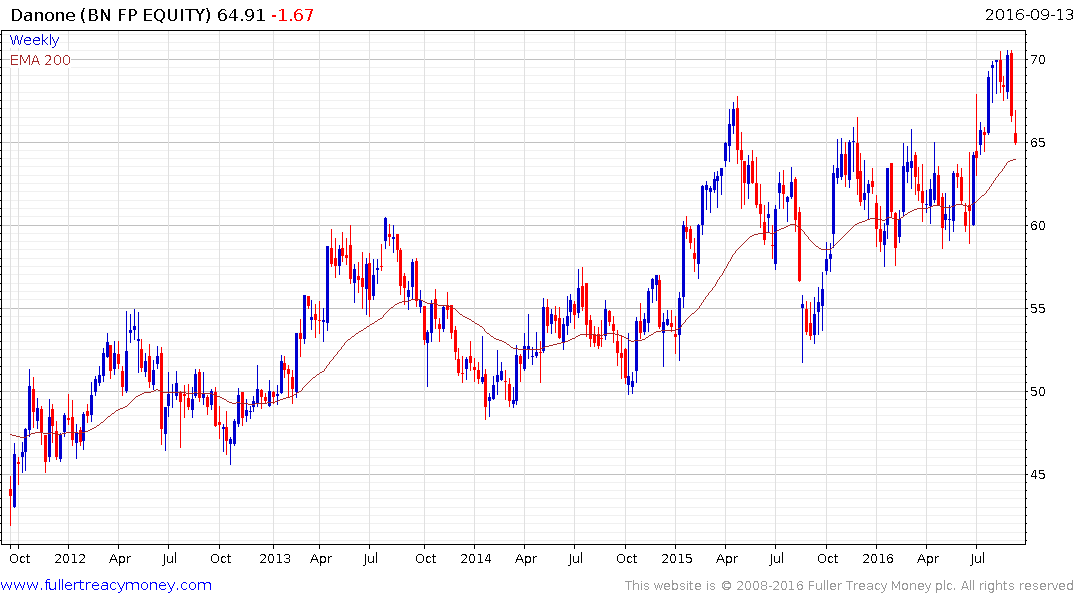Click the 2013 time axis label

pos(275,558)
